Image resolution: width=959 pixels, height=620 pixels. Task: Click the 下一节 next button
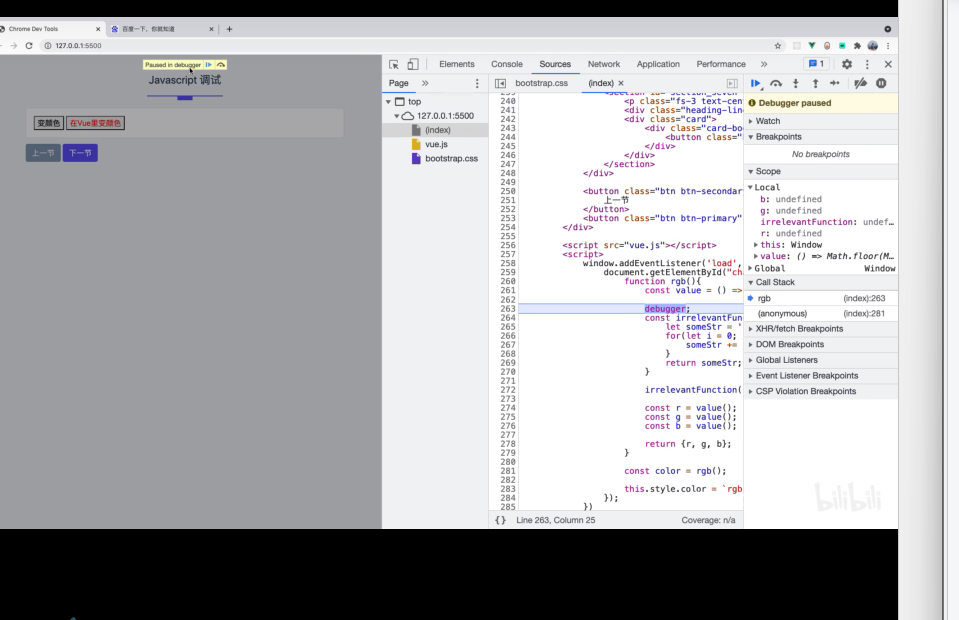click(80, 153)
